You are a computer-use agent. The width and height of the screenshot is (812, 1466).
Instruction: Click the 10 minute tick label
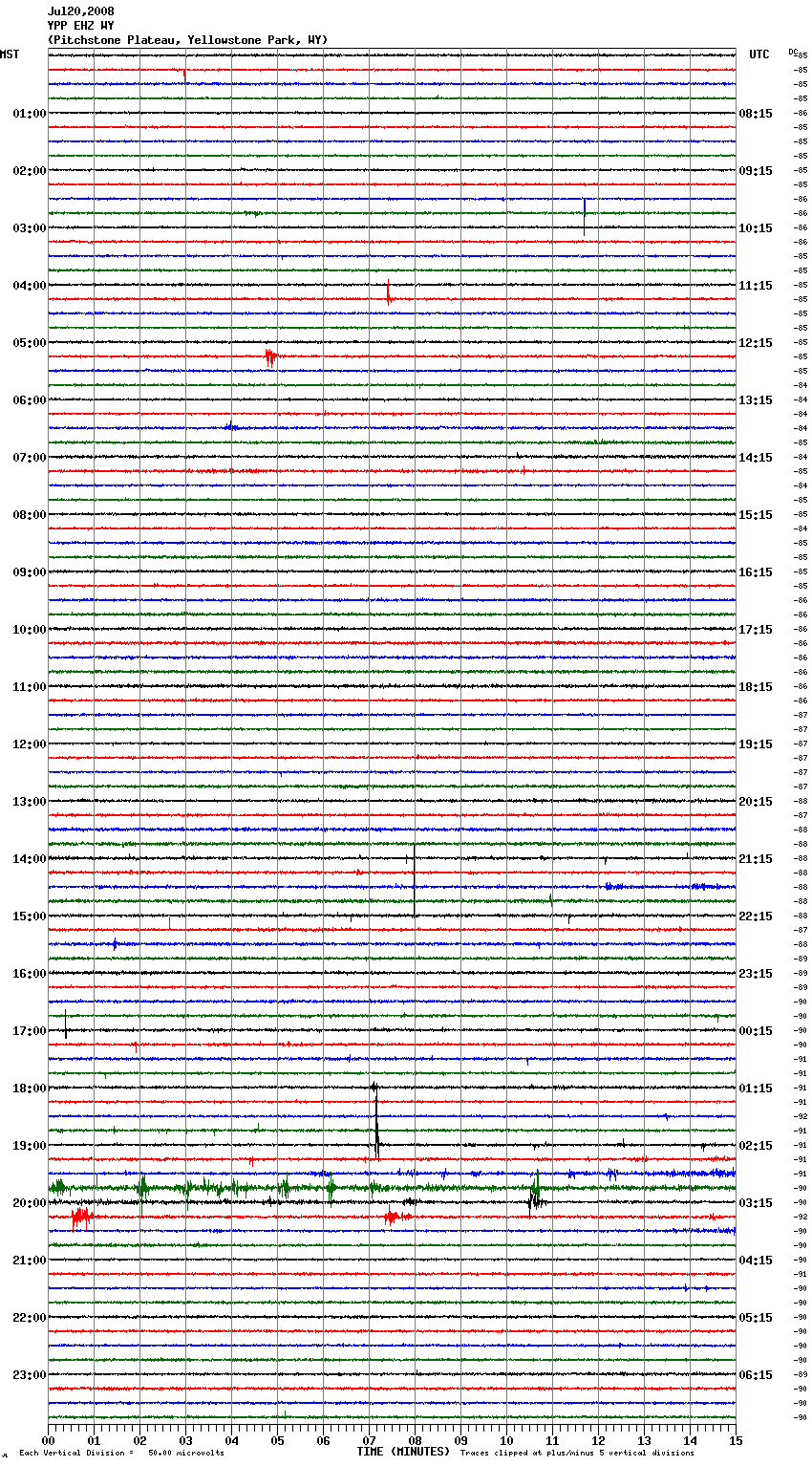click(x=506, y=1441)
